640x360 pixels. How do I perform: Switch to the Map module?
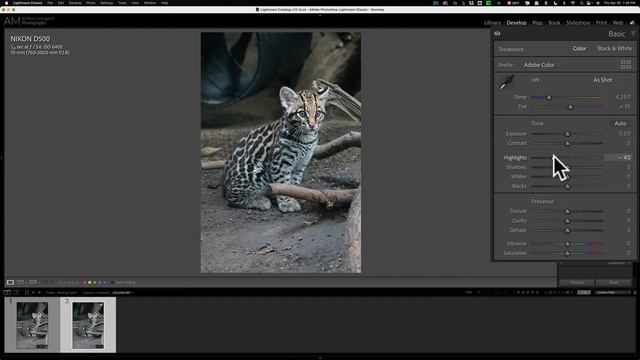tap(537, 23)
